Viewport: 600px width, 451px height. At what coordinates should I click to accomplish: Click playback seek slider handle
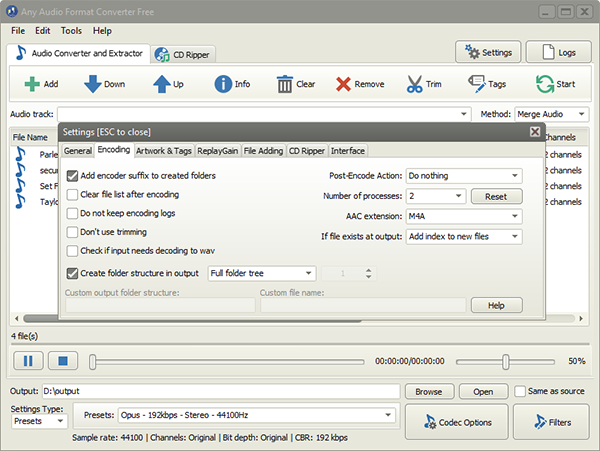pos(93,361)
